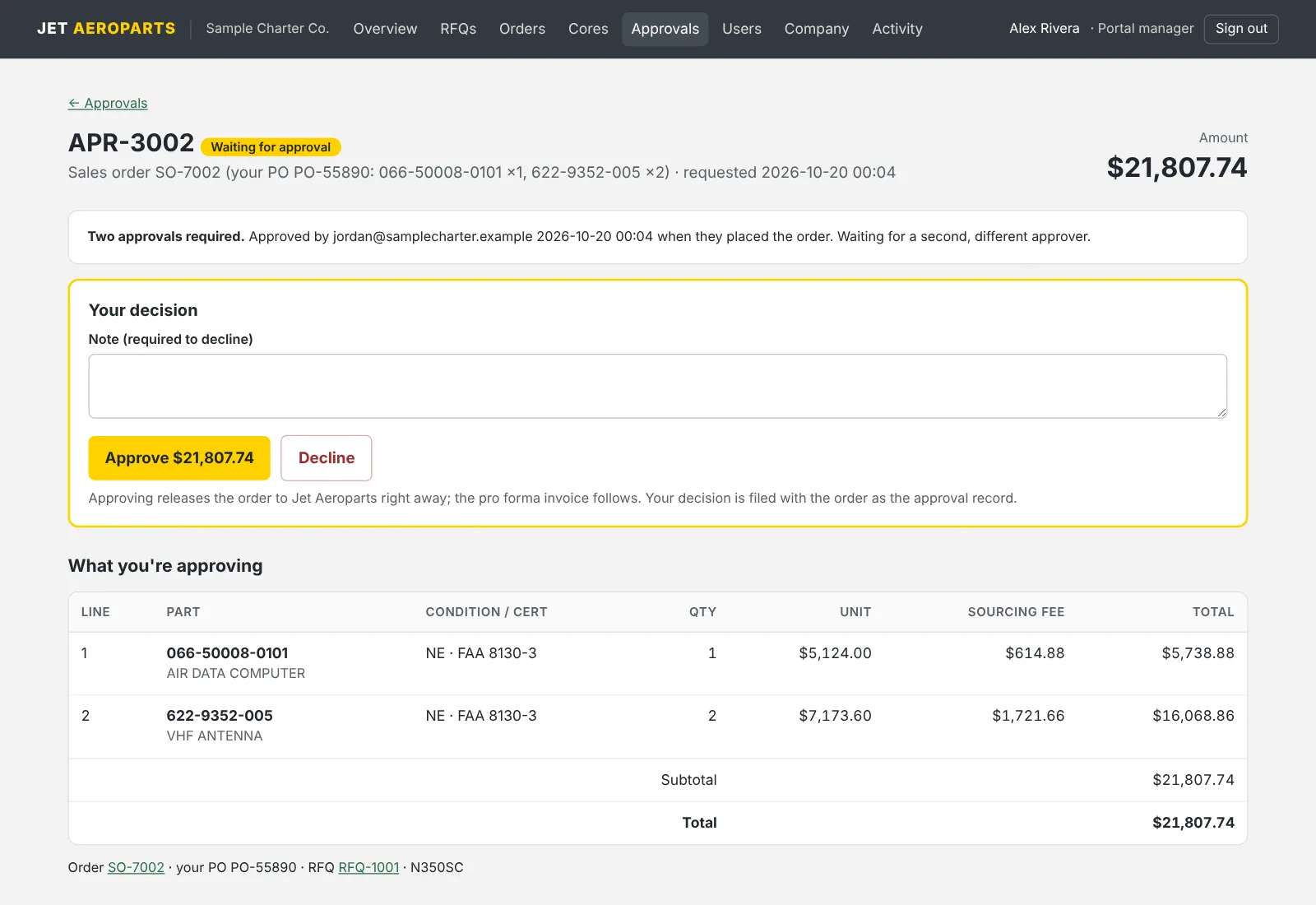This screenshot has width=1316, height=905.
Task: Click the What you're approving heading
Action: coord(165,566)
